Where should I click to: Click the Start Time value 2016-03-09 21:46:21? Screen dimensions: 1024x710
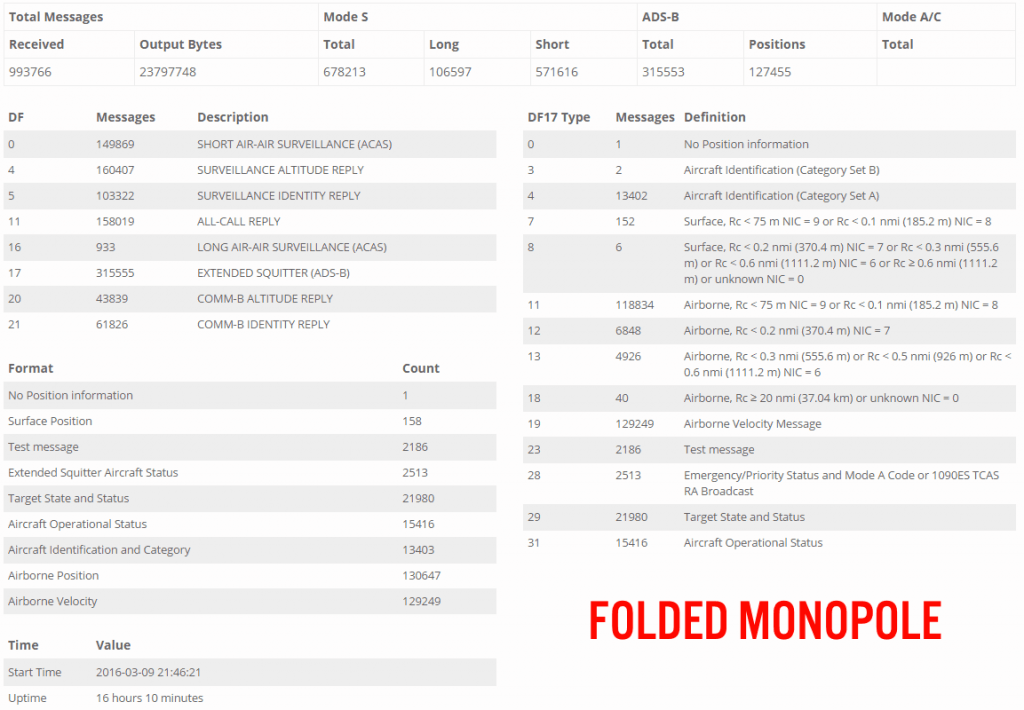(155, 672)
